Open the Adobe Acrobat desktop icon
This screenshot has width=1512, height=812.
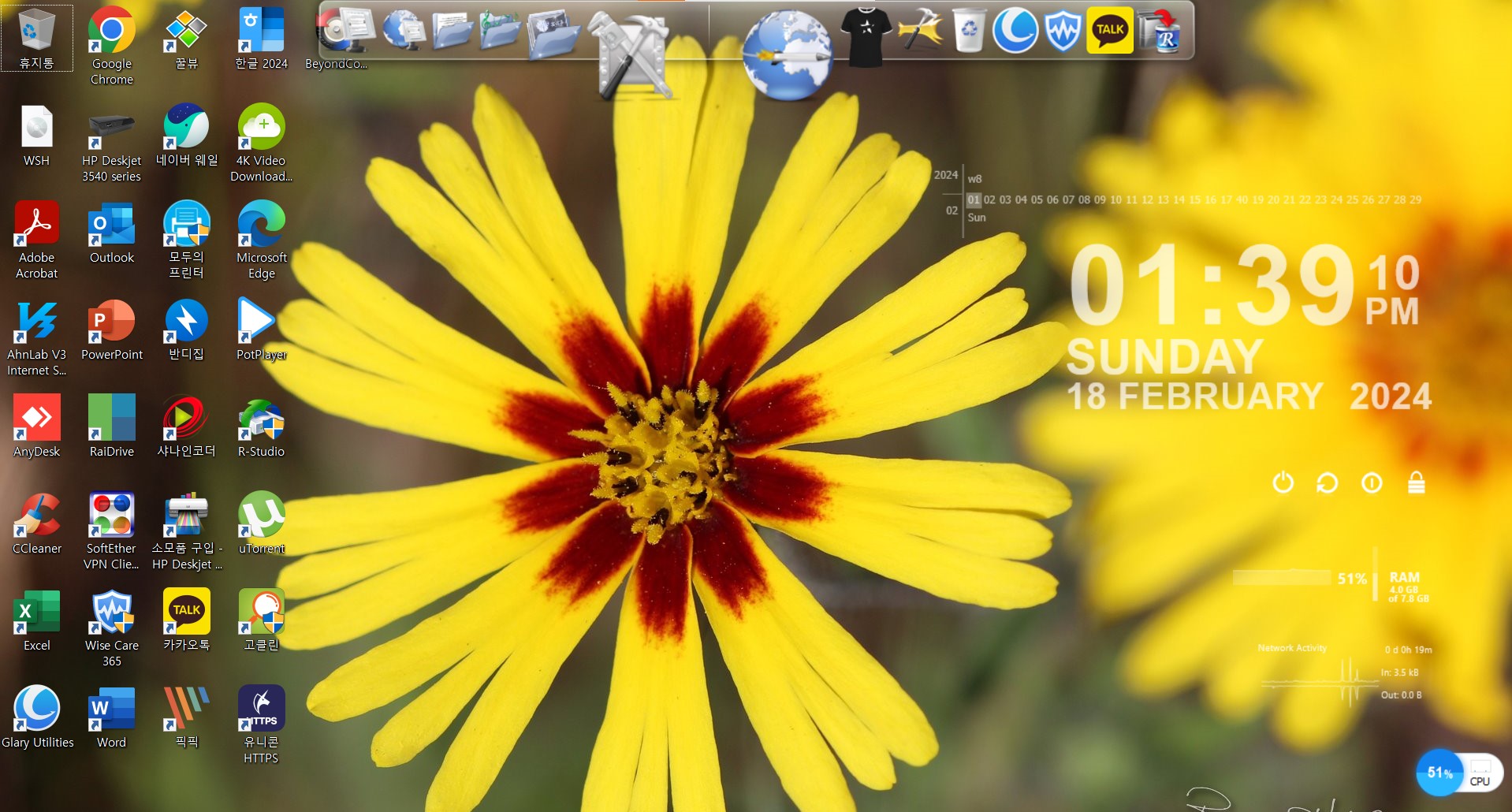(36, 240)
